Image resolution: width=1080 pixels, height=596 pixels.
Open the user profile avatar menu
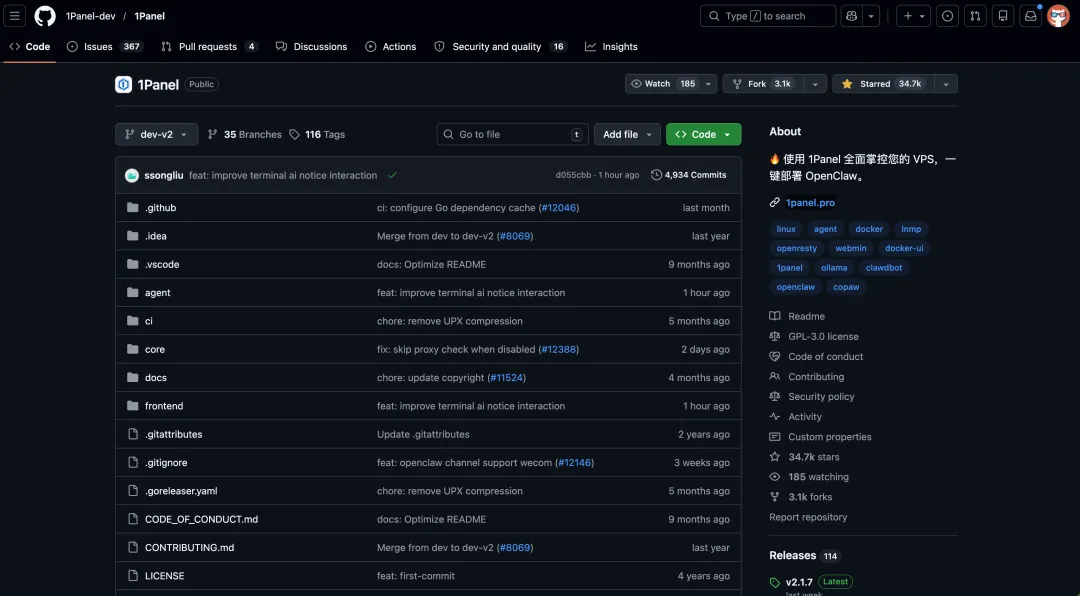1058,16
